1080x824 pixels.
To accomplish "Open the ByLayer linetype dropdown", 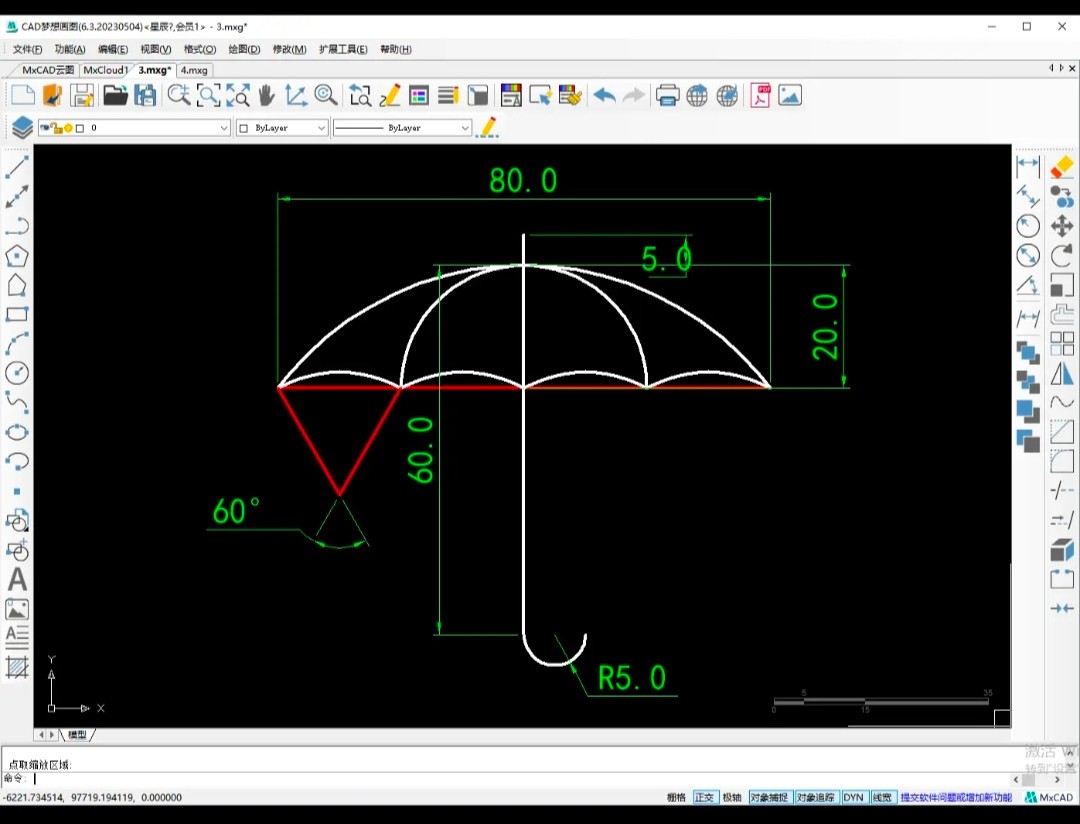I will [465, 128].
